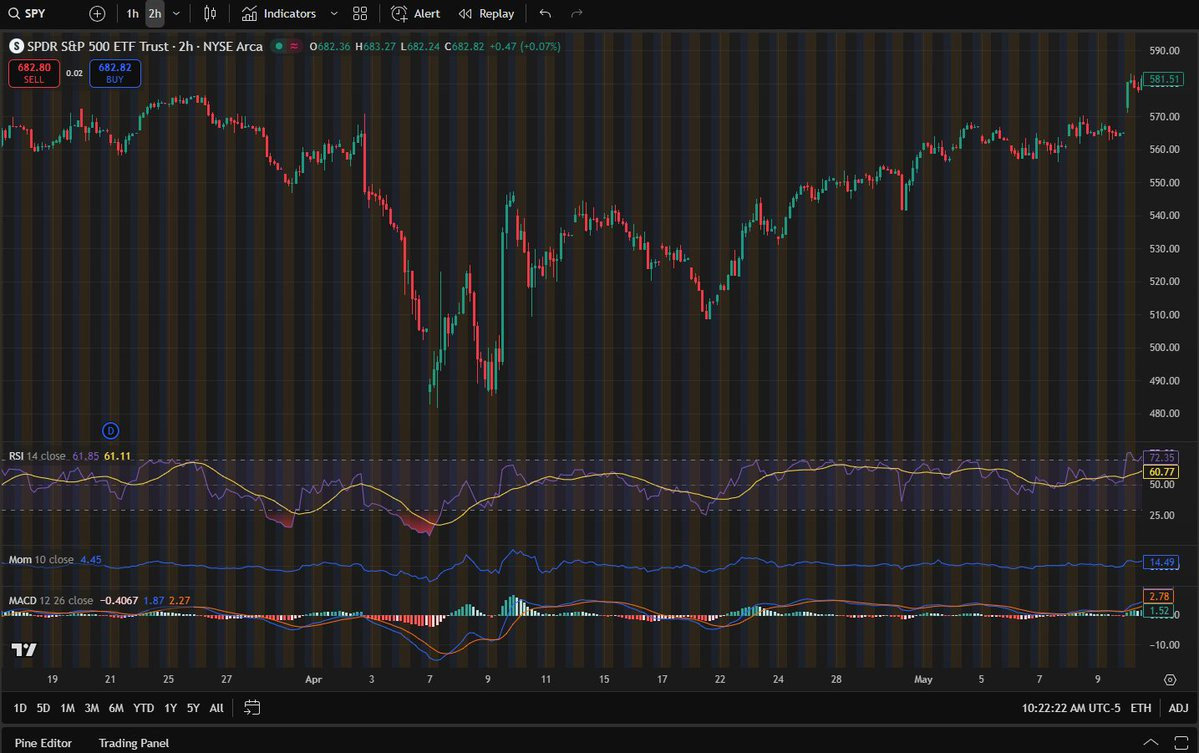Add symbol with plus circle icon

tap(97, 14)
